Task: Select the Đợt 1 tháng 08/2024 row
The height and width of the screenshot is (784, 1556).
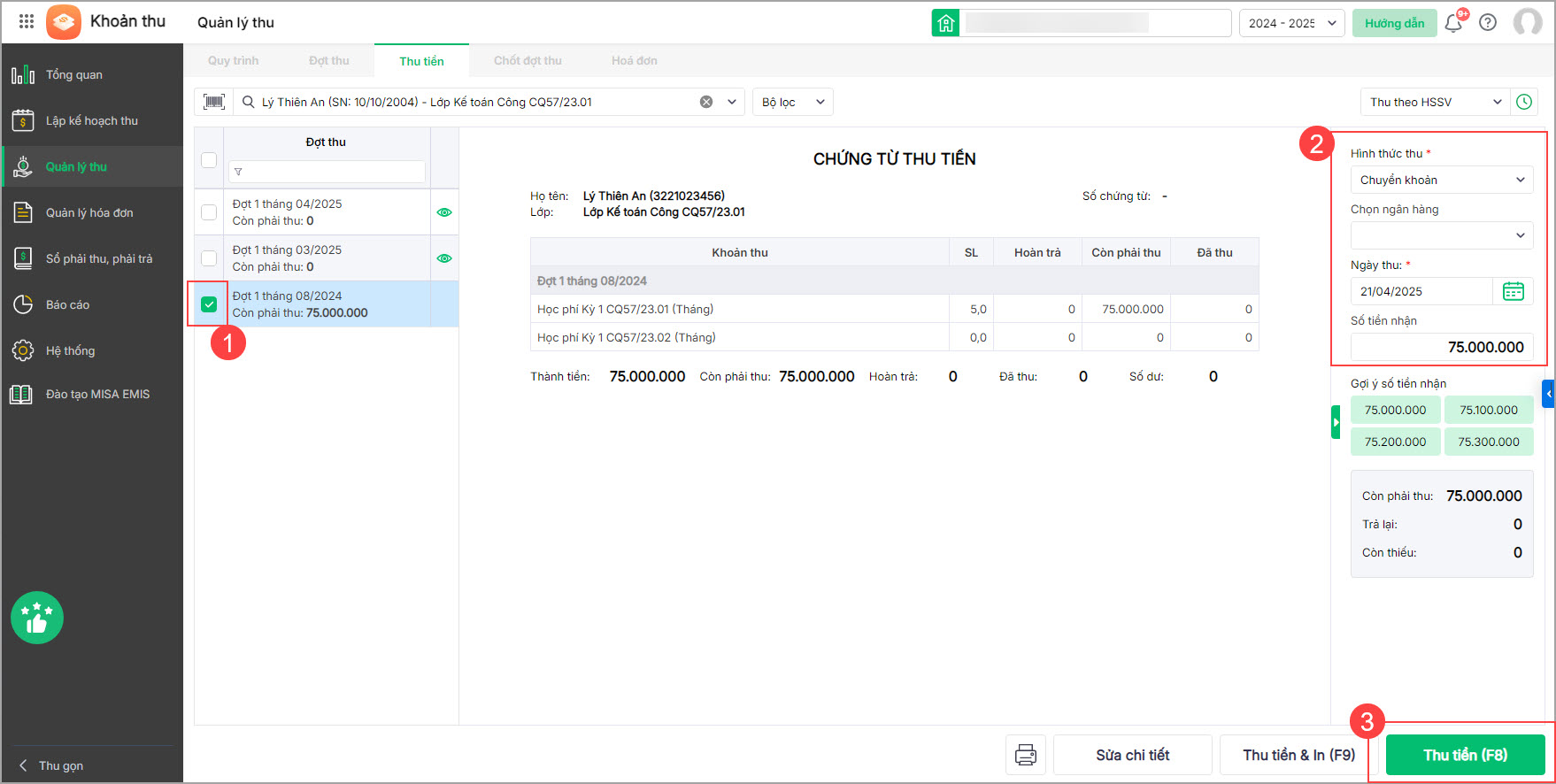Action: point(327,304)
